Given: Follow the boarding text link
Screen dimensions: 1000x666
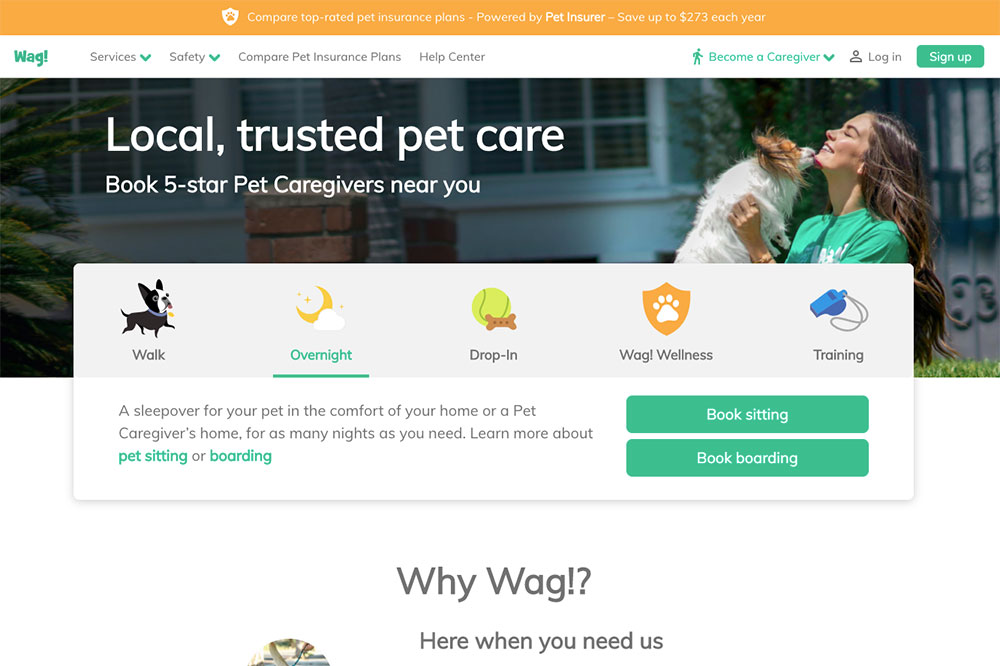Looking at the screenshot, I should click(240, 456).
